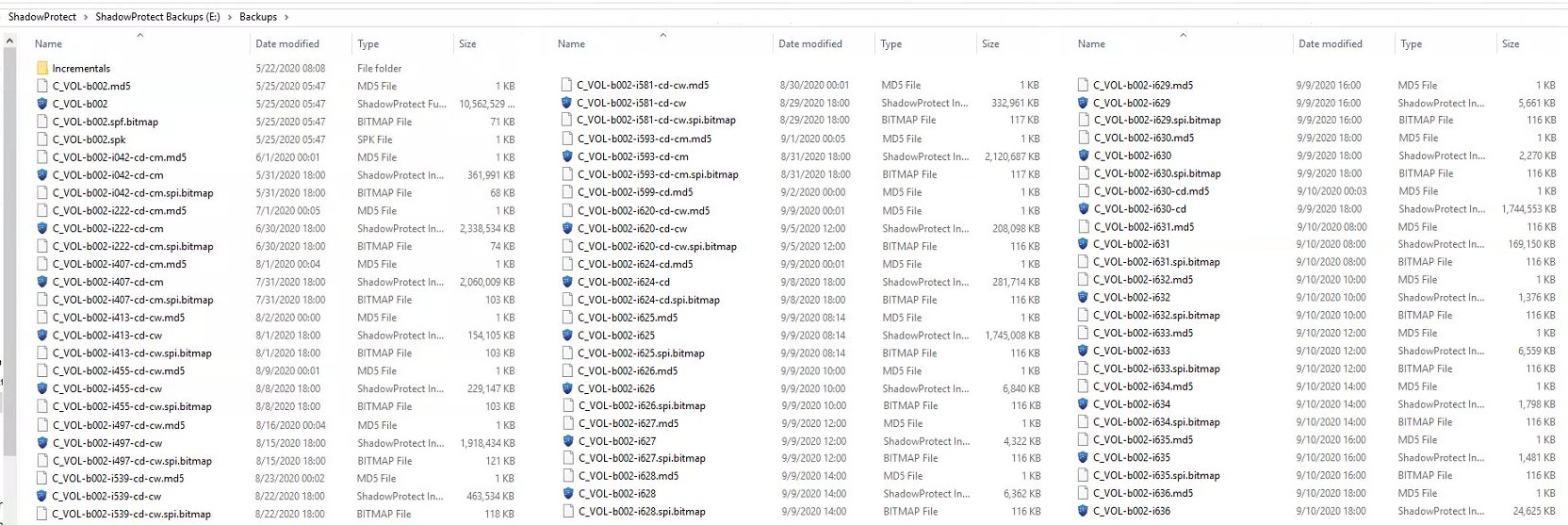Click sort arrow above Name column over Incrementals

(140, 35)
